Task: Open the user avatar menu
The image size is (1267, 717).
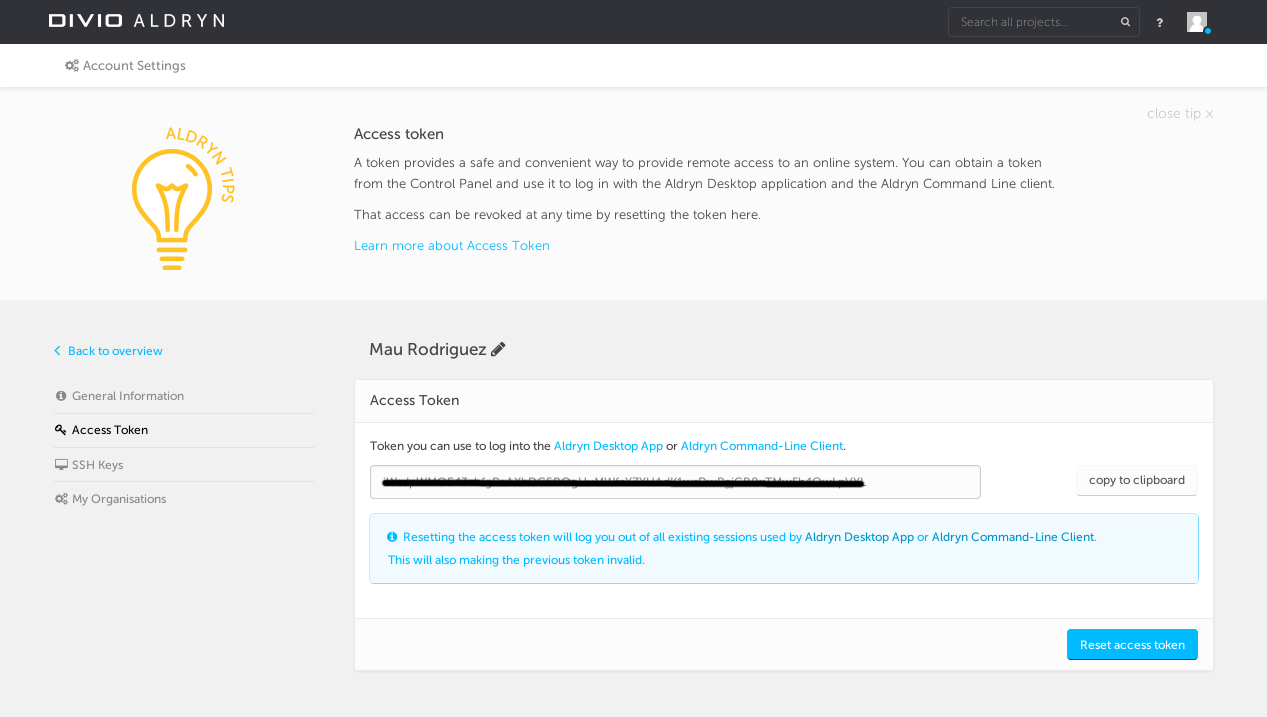Action: pos(1197,22)
